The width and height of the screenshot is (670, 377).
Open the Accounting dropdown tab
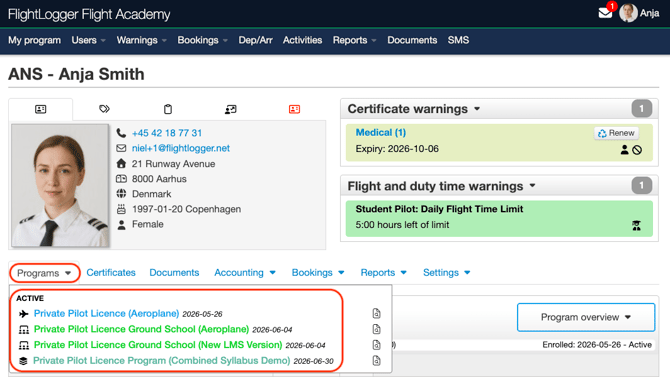(x=245, y=273)
